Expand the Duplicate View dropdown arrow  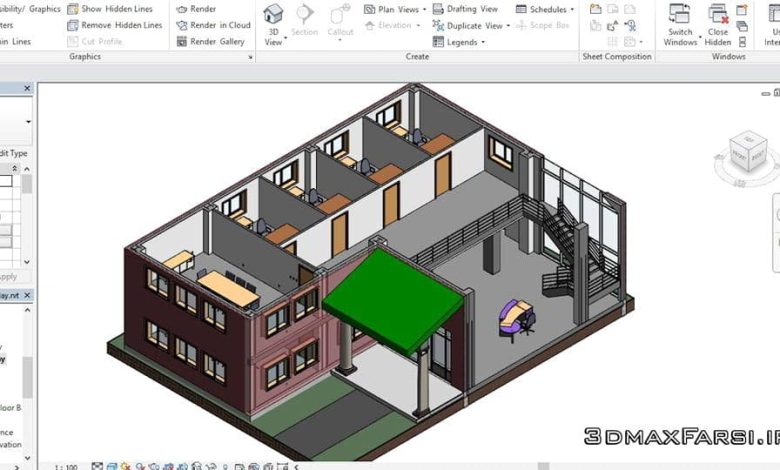[508, 26]
